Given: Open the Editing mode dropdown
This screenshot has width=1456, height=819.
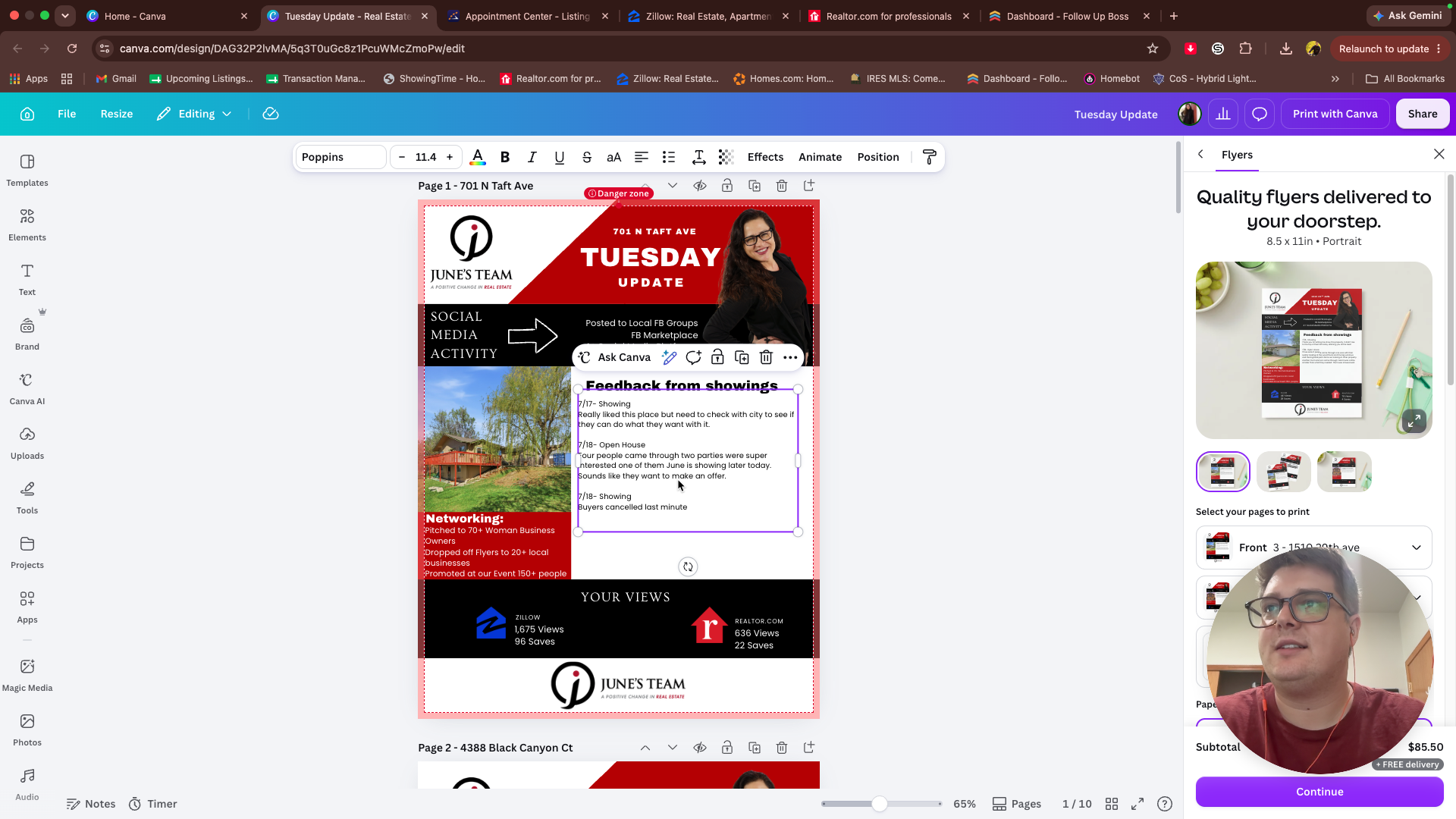Looking at the screenshot, I should (x=194, y=114).
